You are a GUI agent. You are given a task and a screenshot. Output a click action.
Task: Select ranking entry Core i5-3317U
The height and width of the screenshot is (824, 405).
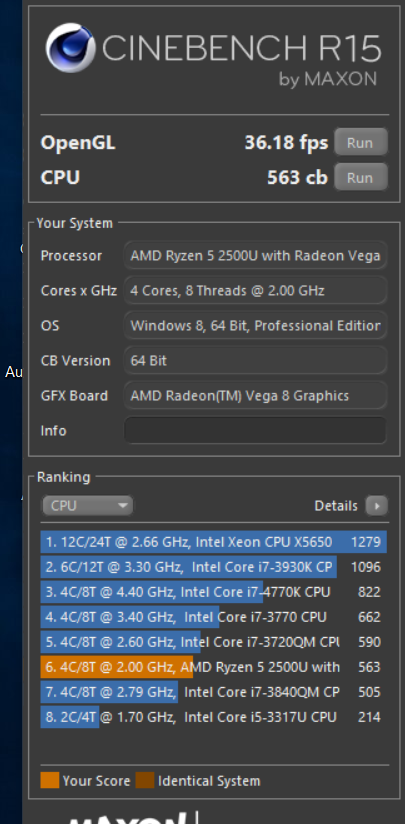point(214,717)
